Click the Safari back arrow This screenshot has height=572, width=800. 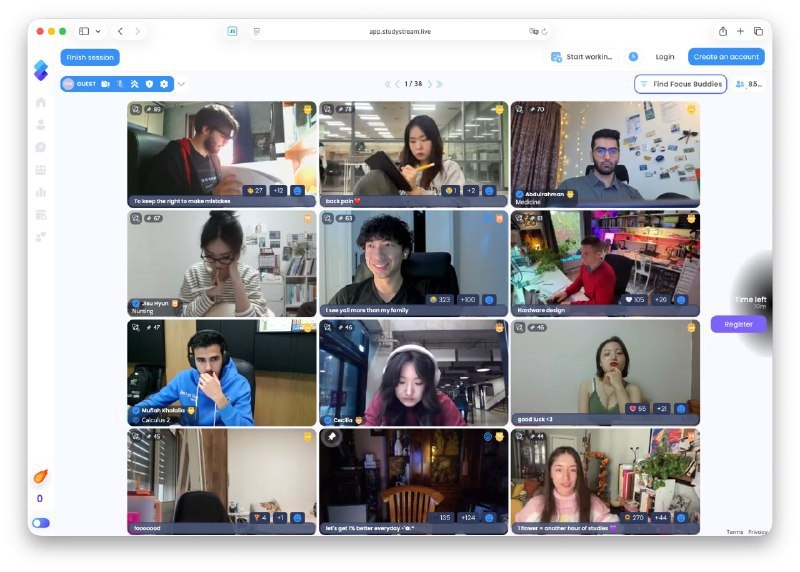click(120, 31)
